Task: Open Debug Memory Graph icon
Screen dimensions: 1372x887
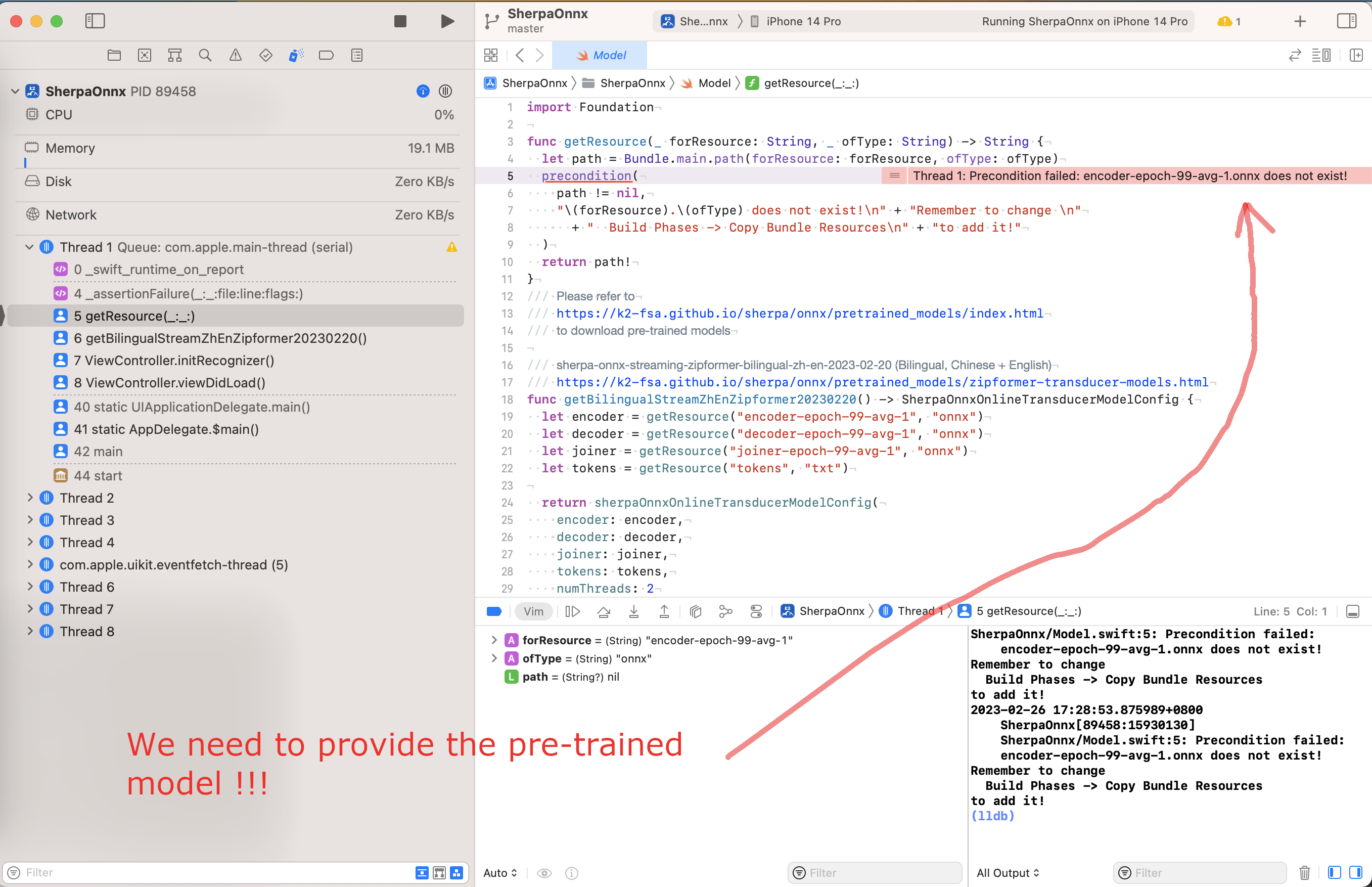Action: 725,611
